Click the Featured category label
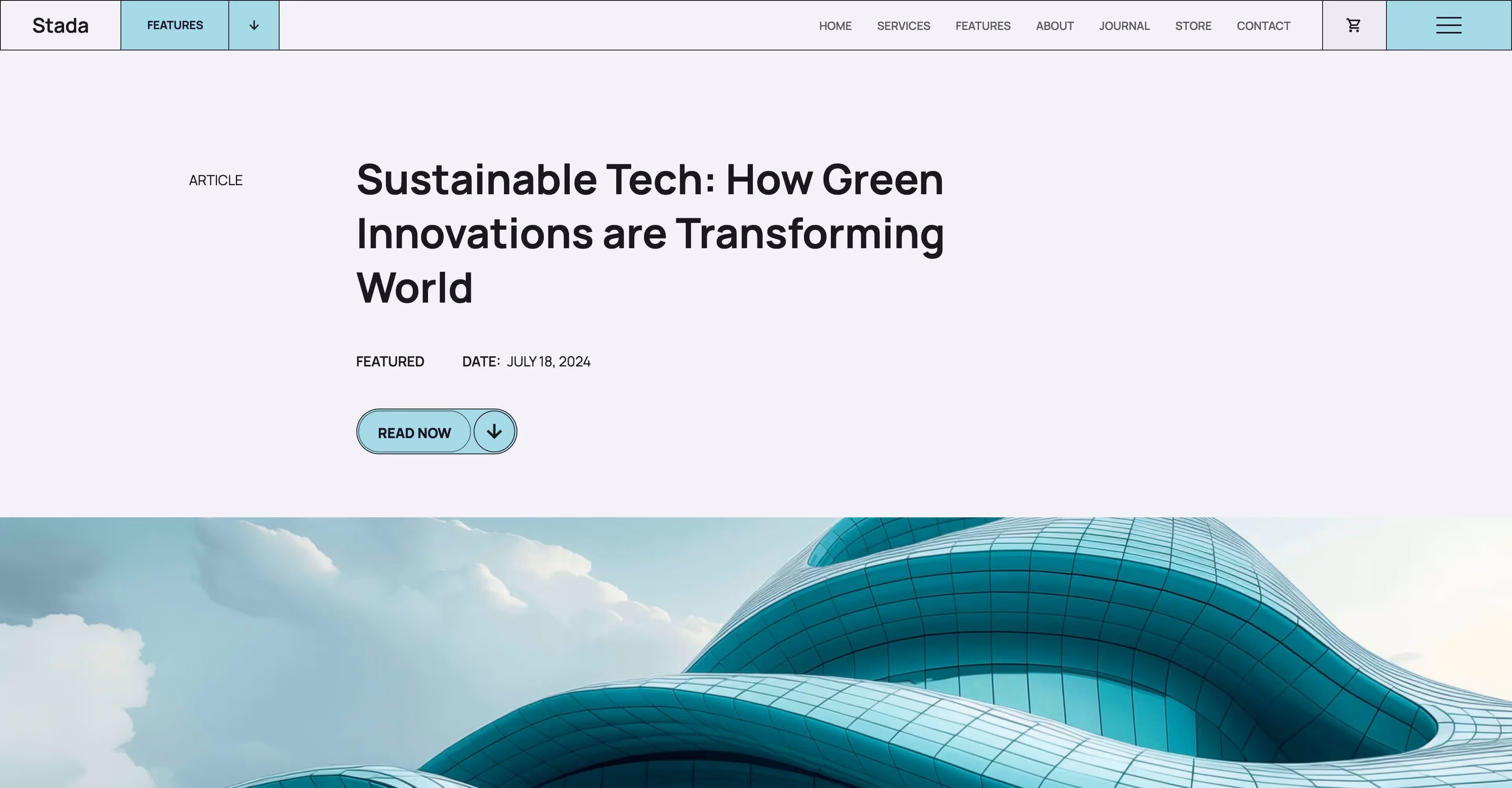The width and height of the screenshot is (1512, 788). 390,362
